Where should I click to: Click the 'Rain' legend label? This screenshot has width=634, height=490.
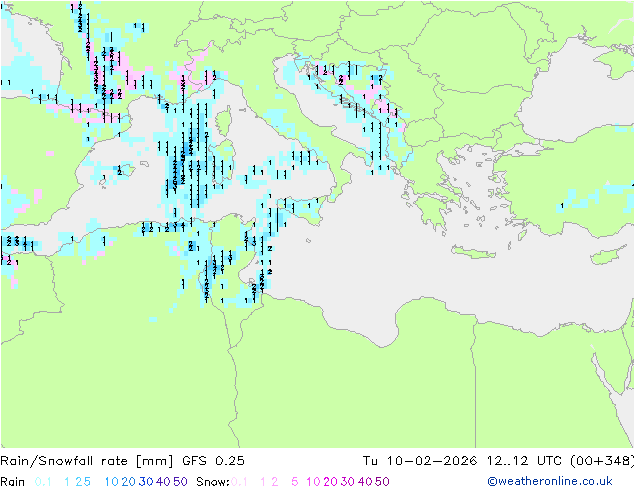pyautogui.click(x=13, y=482)
